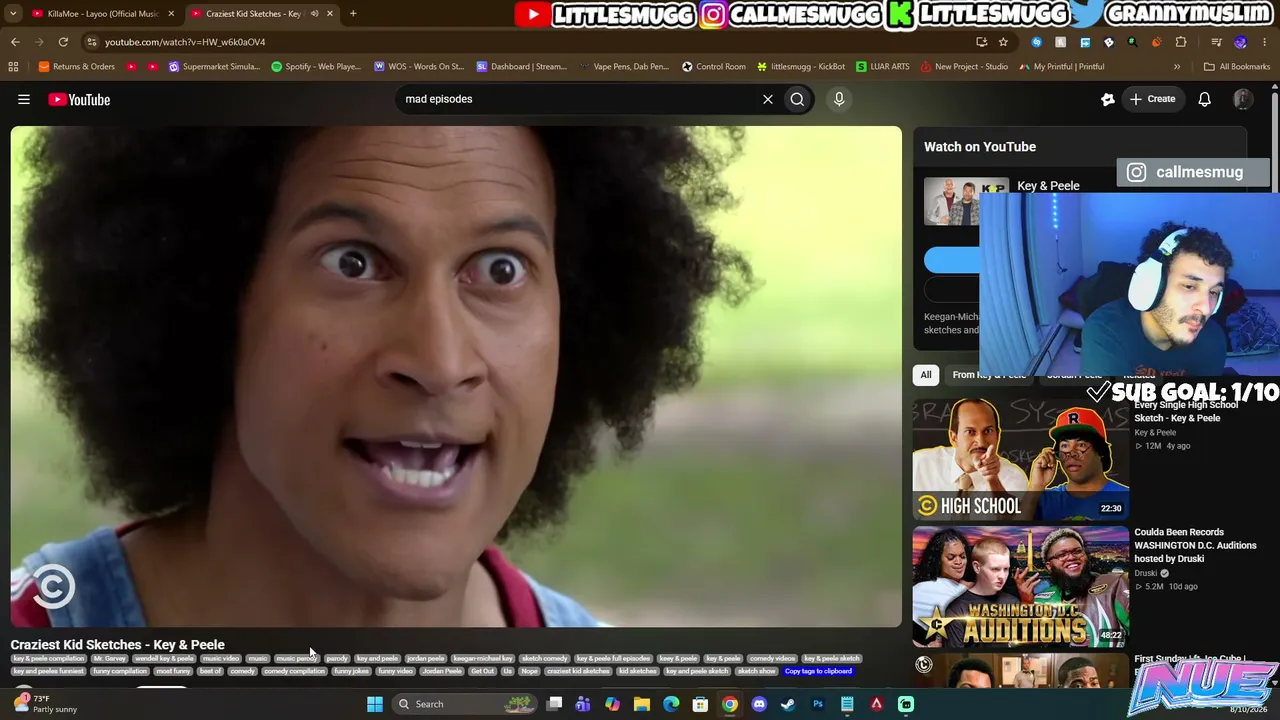Bookmark this page with the star
The height and width of the screenshot is (720, 1280).
point(1003,42)
